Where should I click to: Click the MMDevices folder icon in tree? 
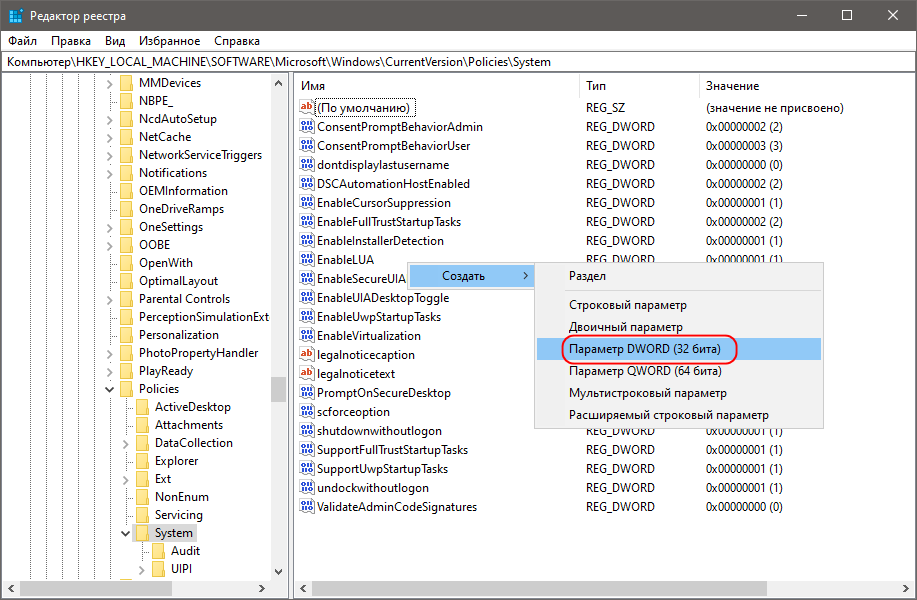click(x=126, y=83)
